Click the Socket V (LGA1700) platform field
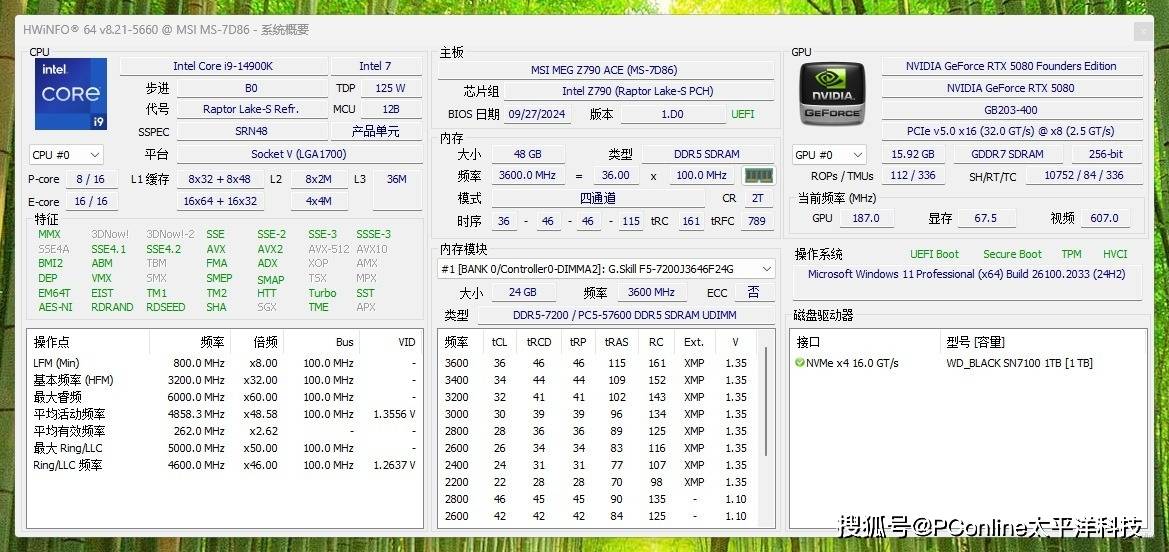 (299, 154)
